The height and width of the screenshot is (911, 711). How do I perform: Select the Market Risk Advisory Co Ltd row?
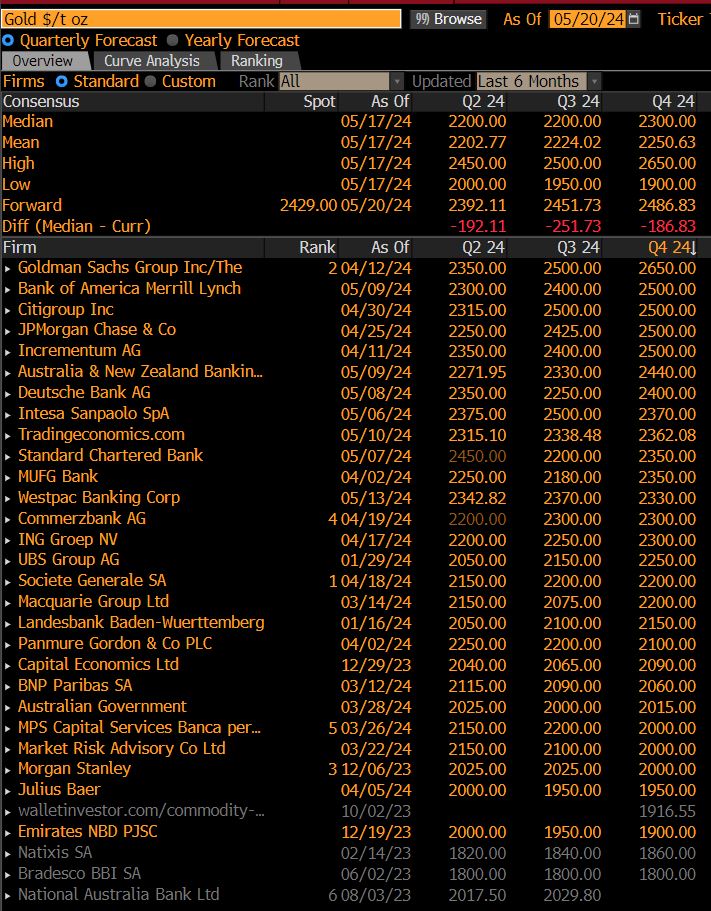tap(356, 748)
